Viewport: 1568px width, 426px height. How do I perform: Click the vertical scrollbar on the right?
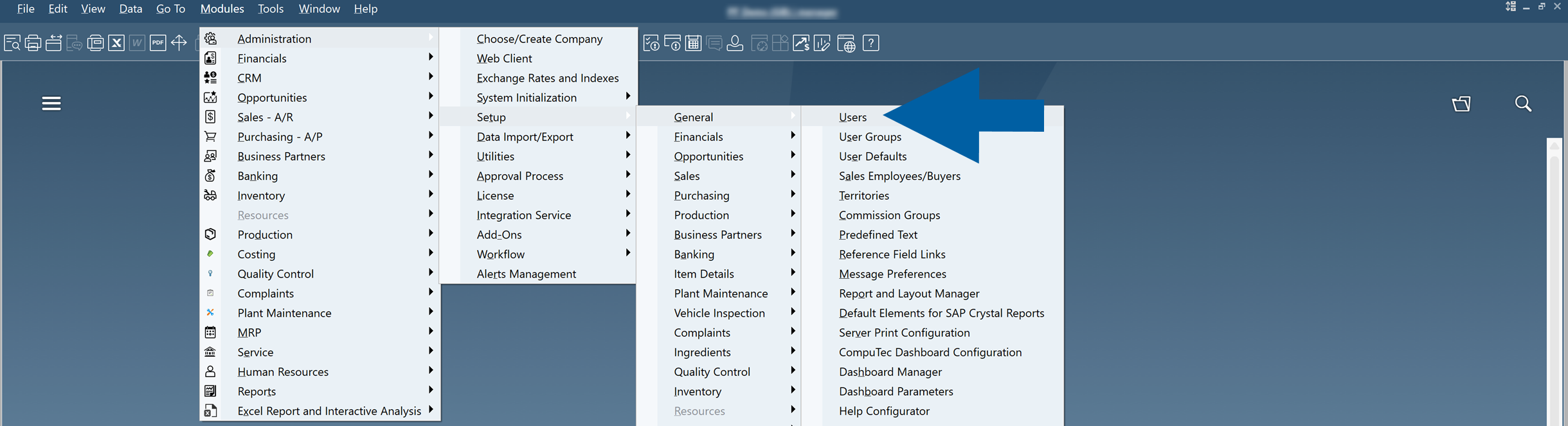tap(1554, 283)
